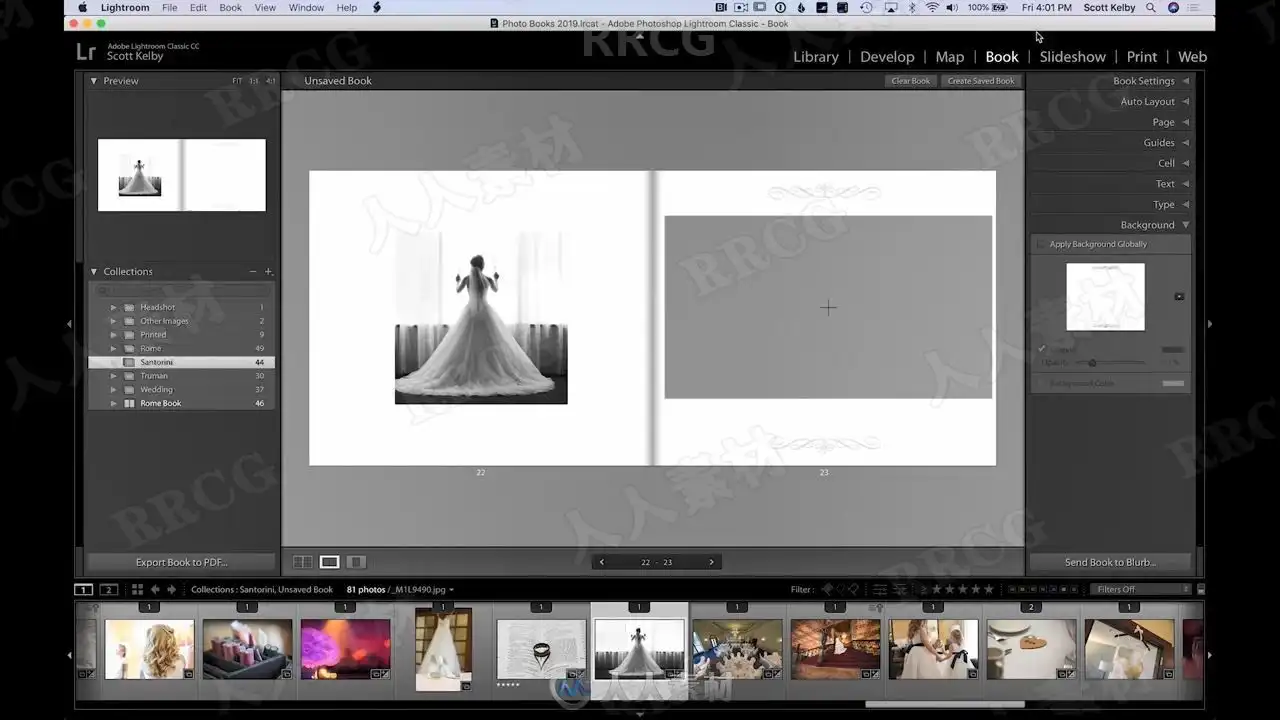Go to the previous book spread
This screenshot has width=1280, height=720.
(x=601, y=562)
